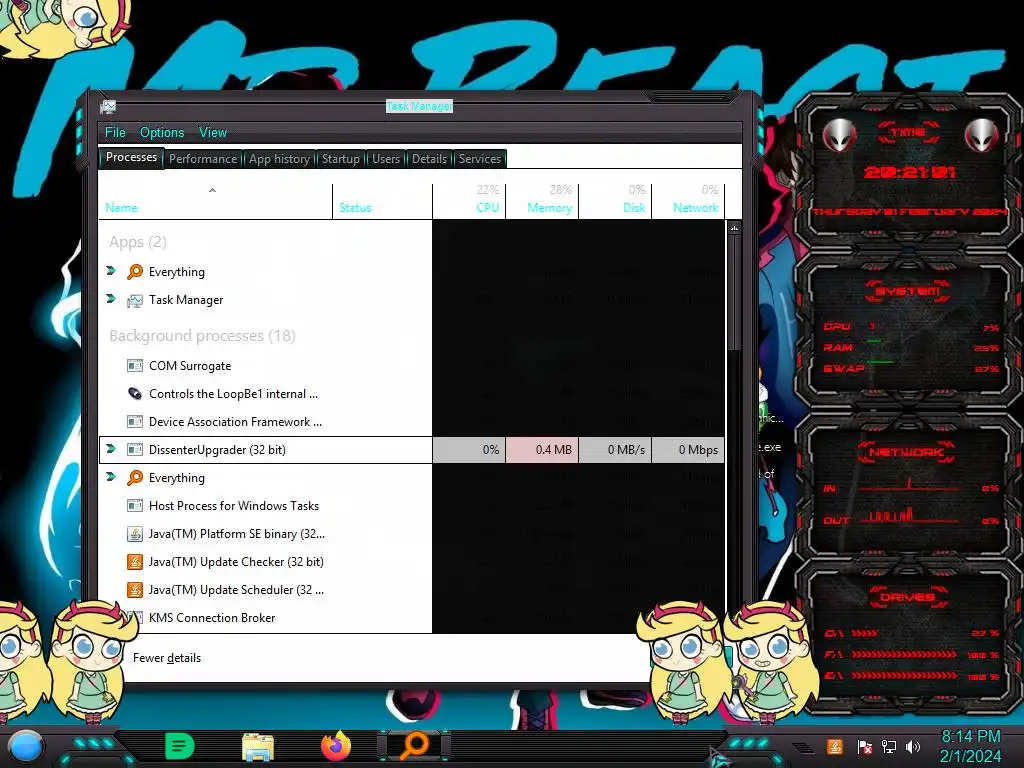Click Fewer details link
Screen dimensions: 1024x768
pyautogui.click(x=167, y=658)
